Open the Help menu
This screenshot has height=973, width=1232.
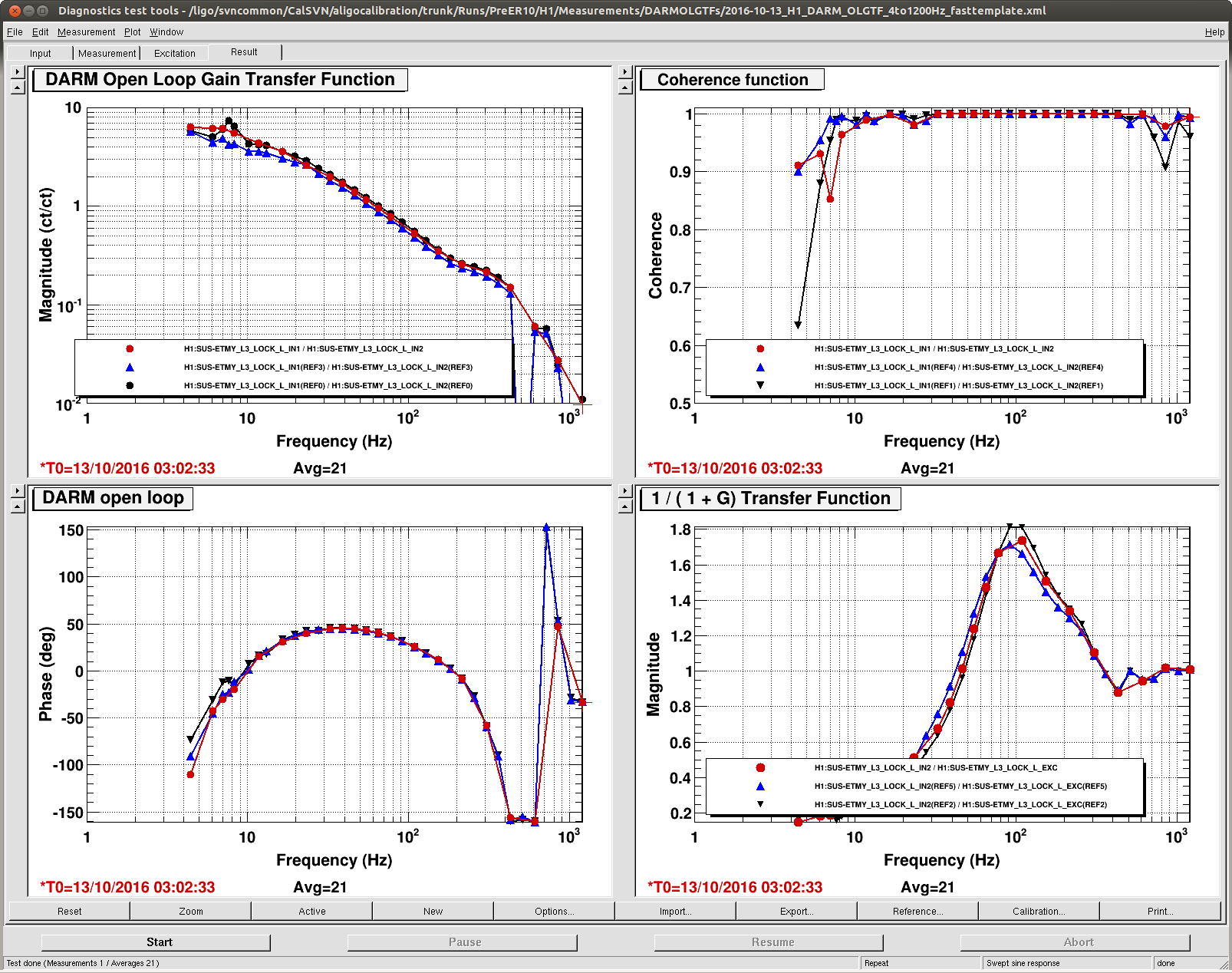[x=1214, y=32]
